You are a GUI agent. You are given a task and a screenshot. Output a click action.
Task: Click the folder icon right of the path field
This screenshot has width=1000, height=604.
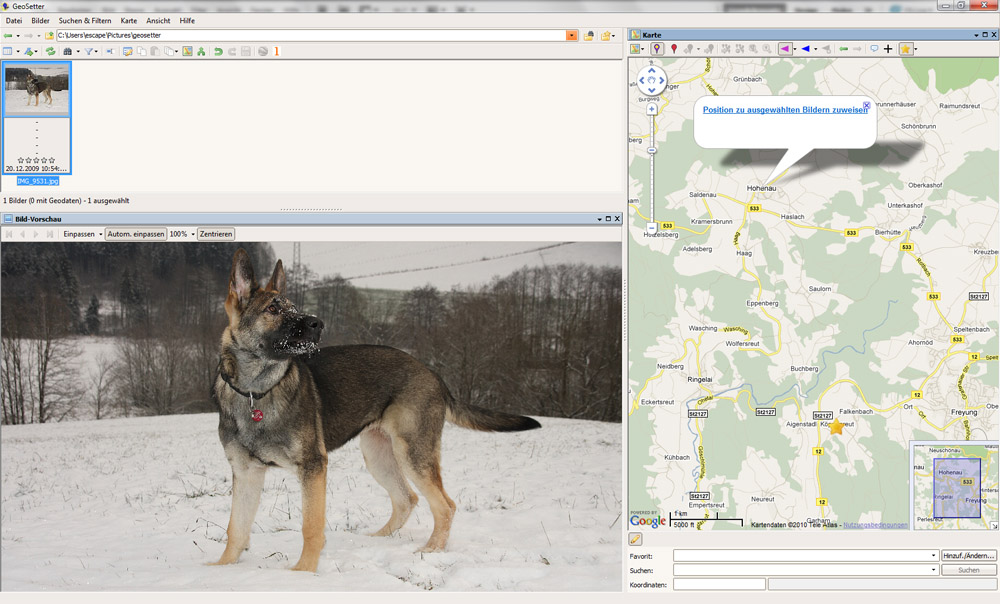pyautogui.click(x=605, y=36)
